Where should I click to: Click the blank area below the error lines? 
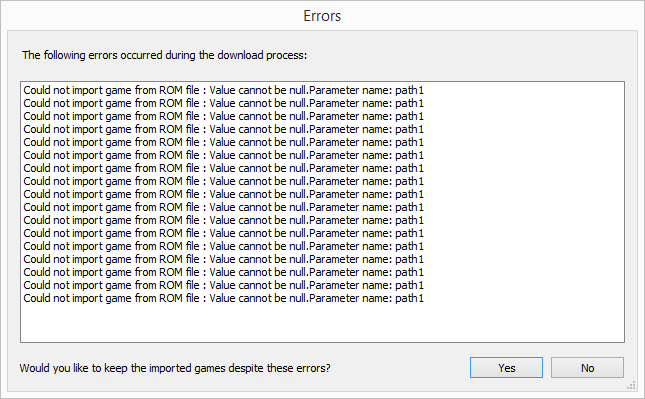click(322, 323)
